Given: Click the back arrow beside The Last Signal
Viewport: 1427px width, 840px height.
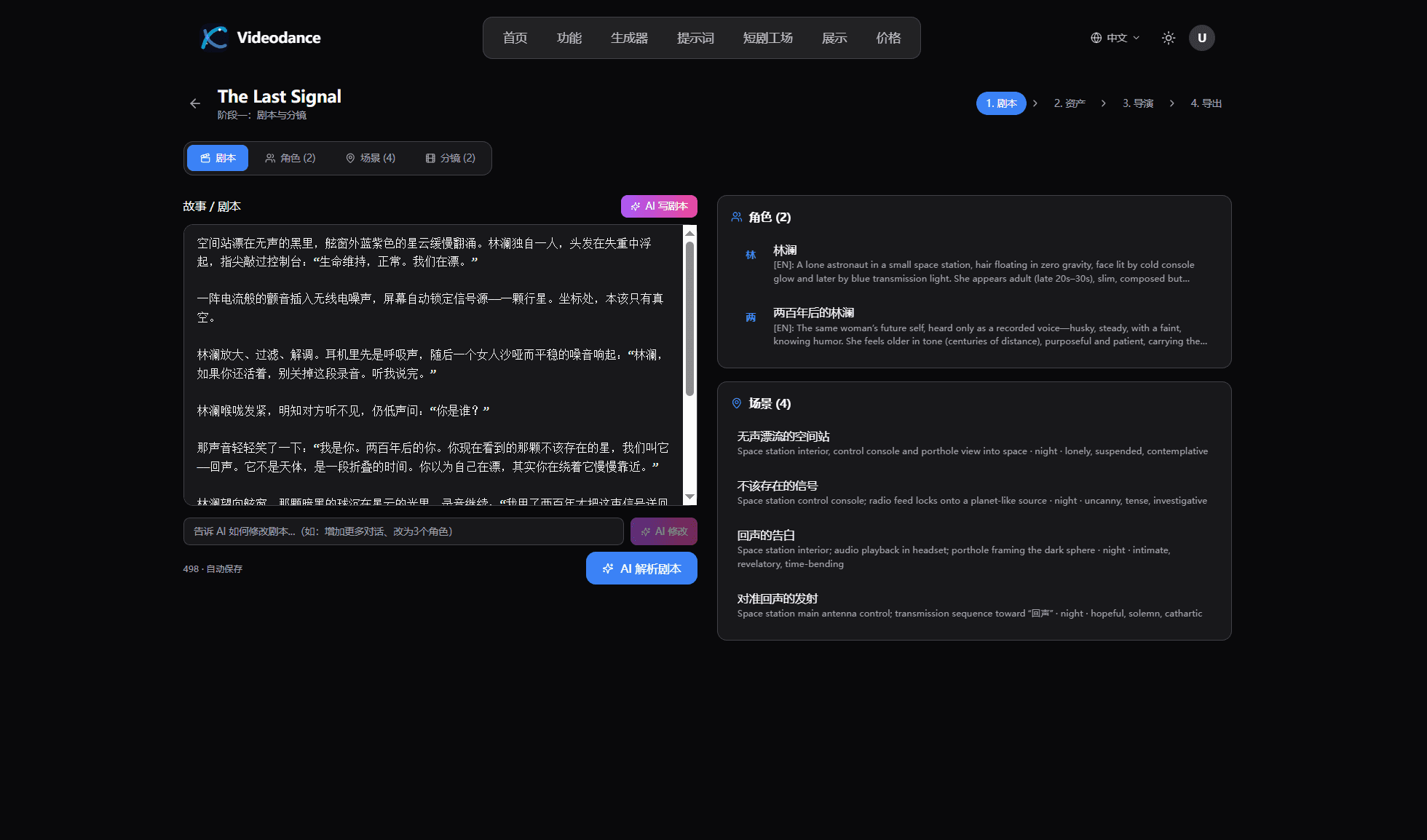Looking at the screenshot, I should click(194, 103).
